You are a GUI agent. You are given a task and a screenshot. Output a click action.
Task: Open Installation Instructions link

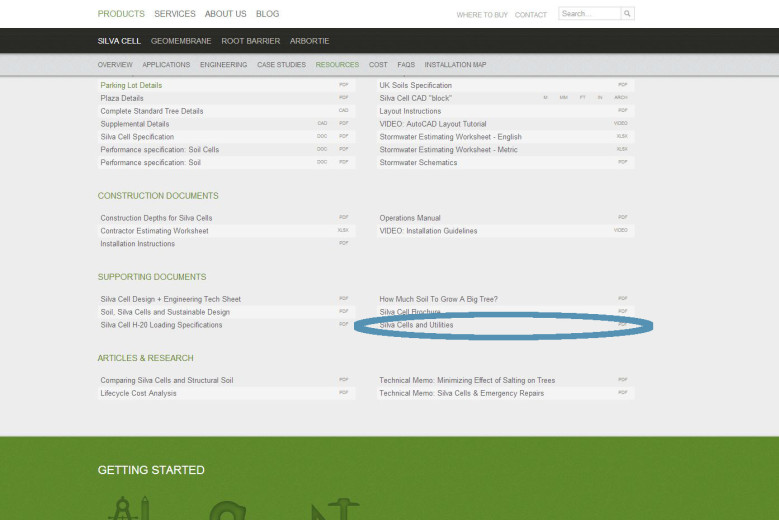click(x=138, y=244)
